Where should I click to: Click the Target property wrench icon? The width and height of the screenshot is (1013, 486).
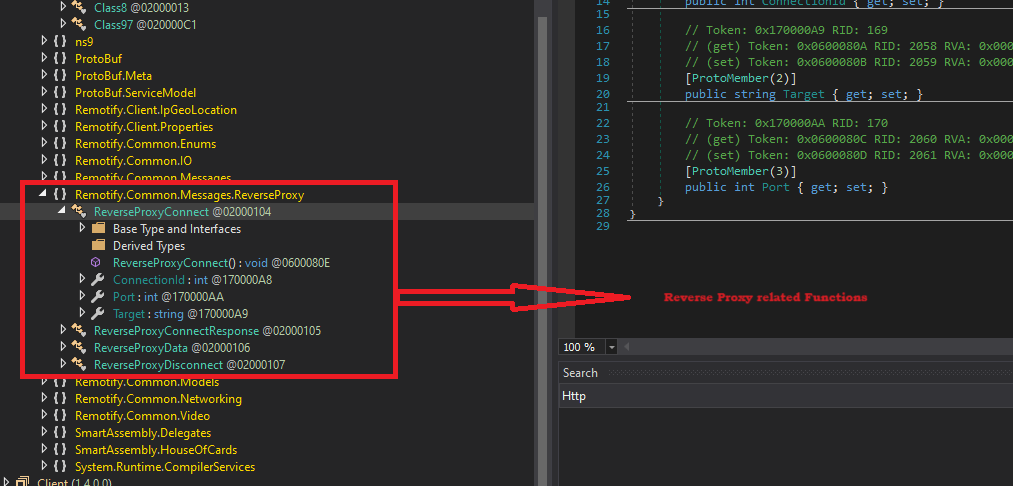click(98, 313)
